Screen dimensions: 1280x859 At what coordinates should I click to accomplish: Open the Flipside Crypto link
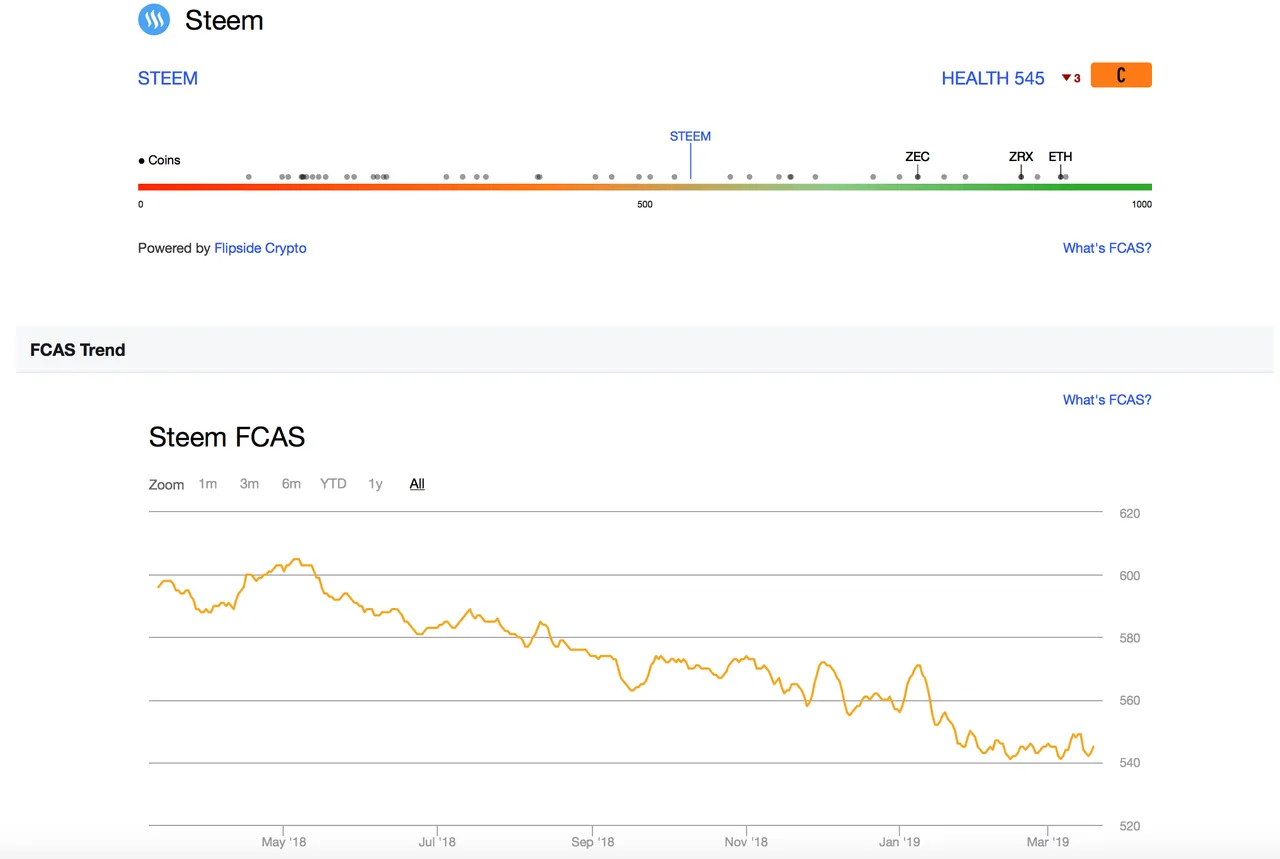(x=260, y=248)
